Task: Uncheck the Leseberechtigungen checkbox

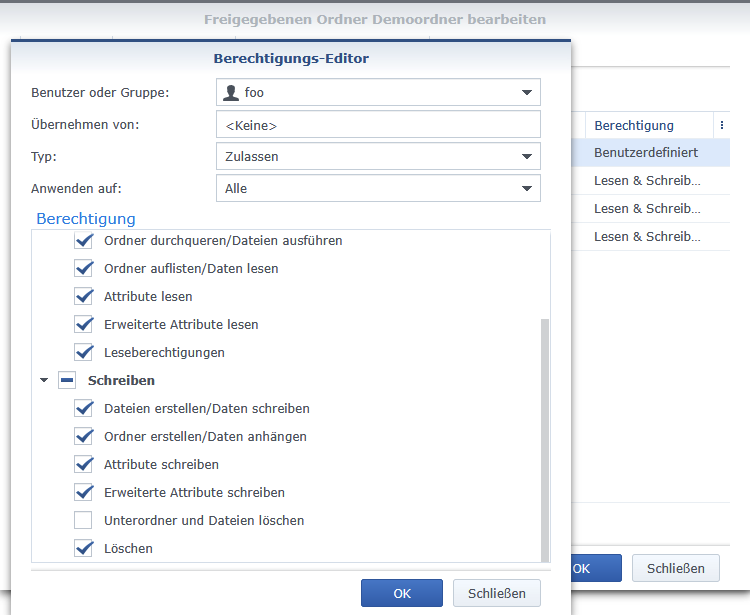Action: tap(83, 353)
